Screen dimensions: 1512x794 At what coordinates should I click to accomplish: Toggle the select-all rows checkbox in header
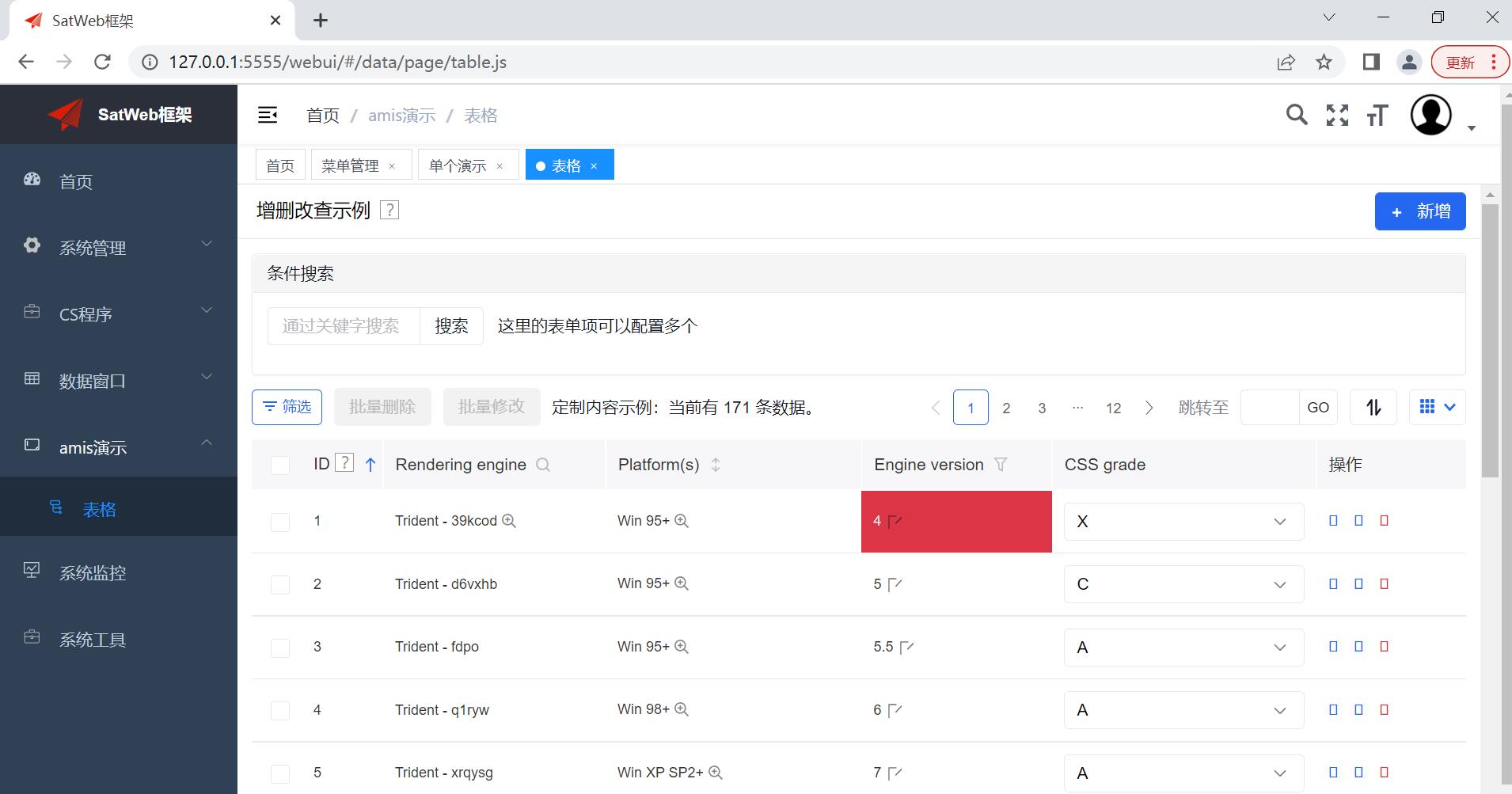click(x=280, y=465)
